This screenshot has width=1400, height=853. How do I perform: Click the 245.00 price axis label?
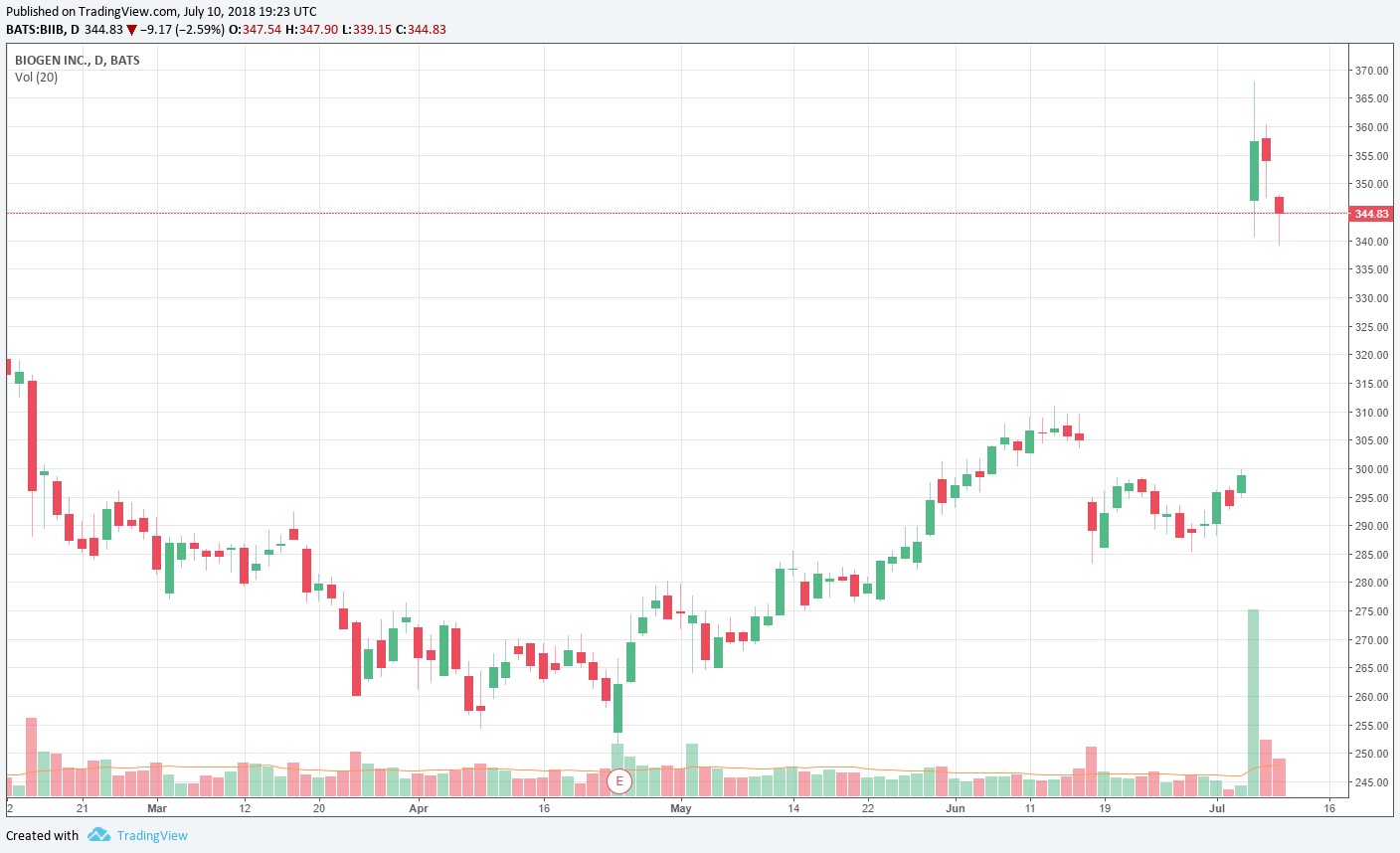click(x=1371, y=782)
